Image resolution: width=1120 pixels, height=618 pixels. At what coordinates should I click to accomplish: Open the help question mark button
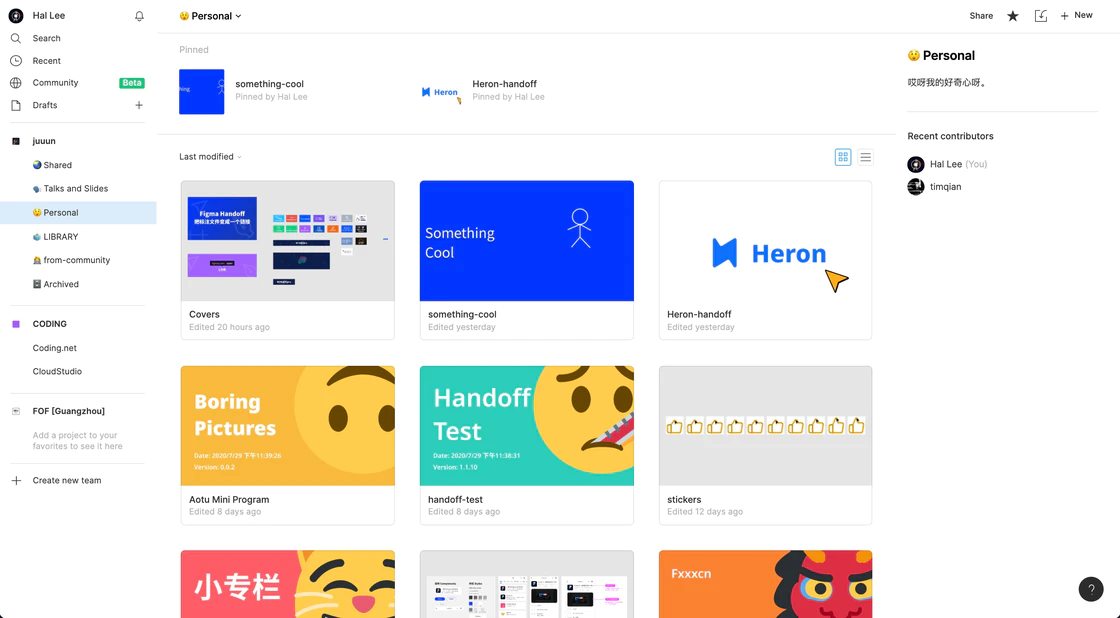[x=1091, y=589]
